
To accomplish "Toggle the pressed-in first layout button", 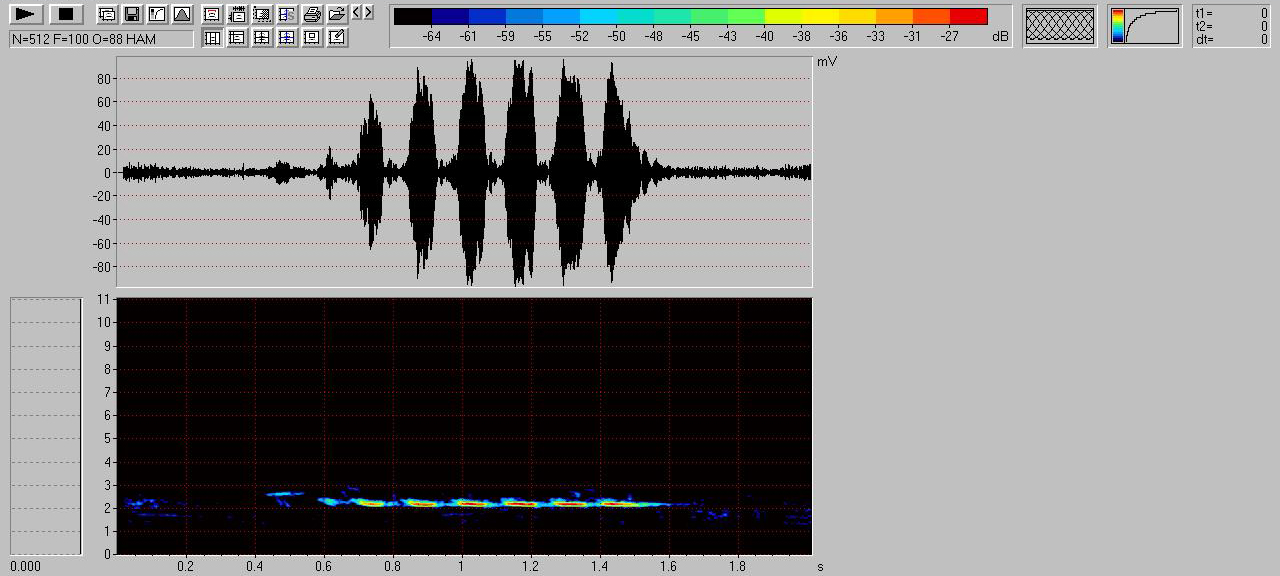I will [212, 38].
